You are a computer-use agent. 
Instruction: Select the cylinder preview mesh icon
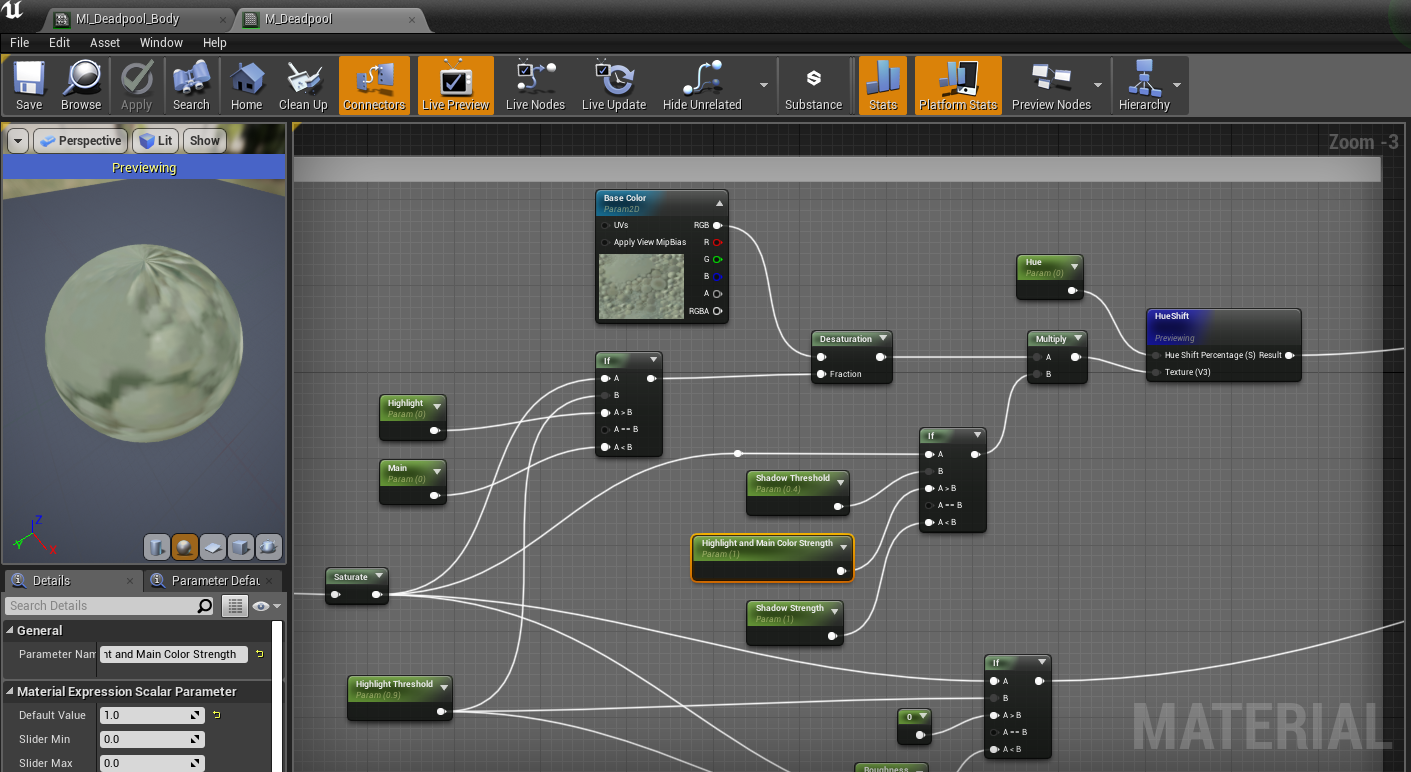[156, 547]
